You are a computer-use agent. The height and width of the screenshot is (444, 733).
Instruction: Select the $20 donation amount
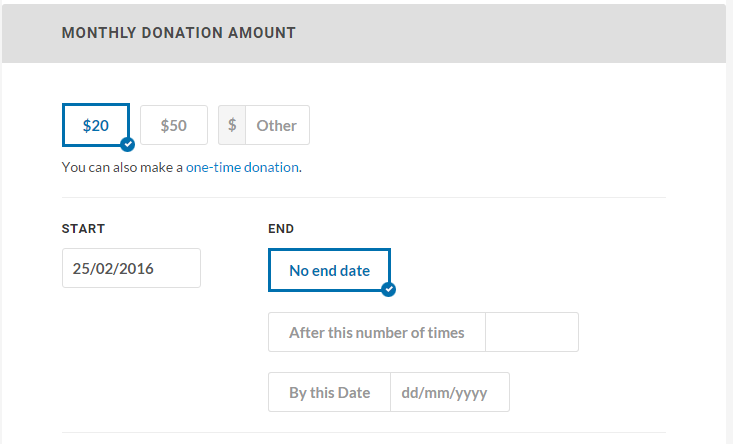[95, 125]
